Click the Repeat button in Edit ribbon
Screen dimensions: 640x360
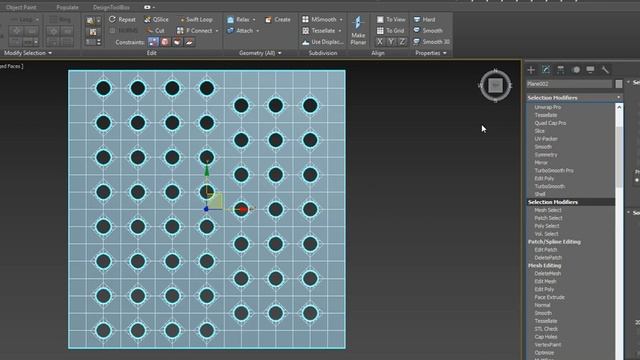(122, 19)
